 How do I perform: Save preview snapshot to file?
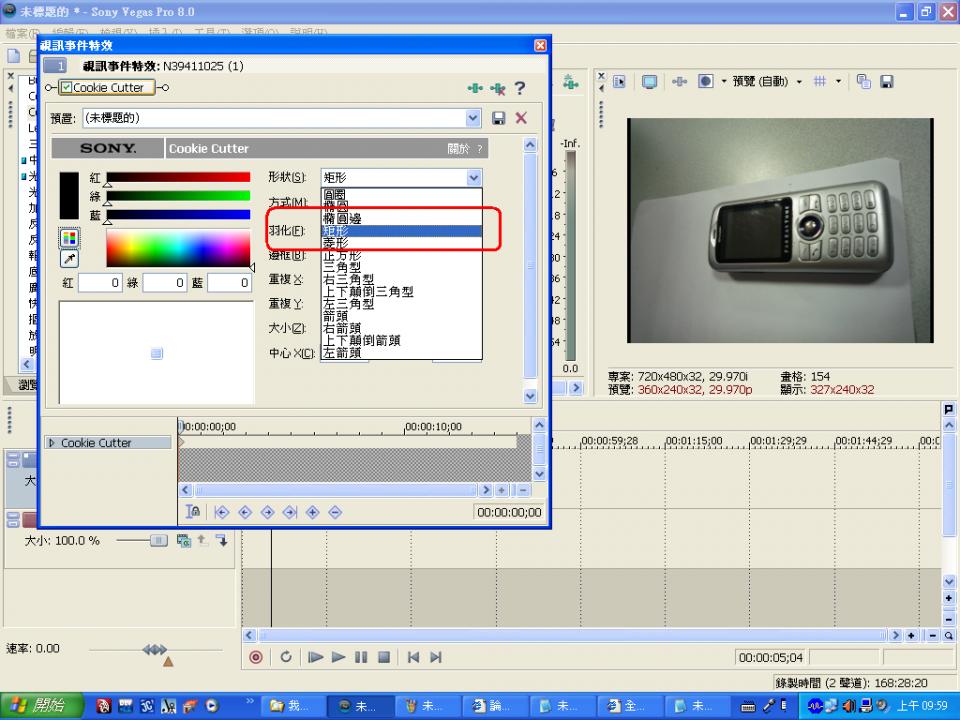coord(886,82)
